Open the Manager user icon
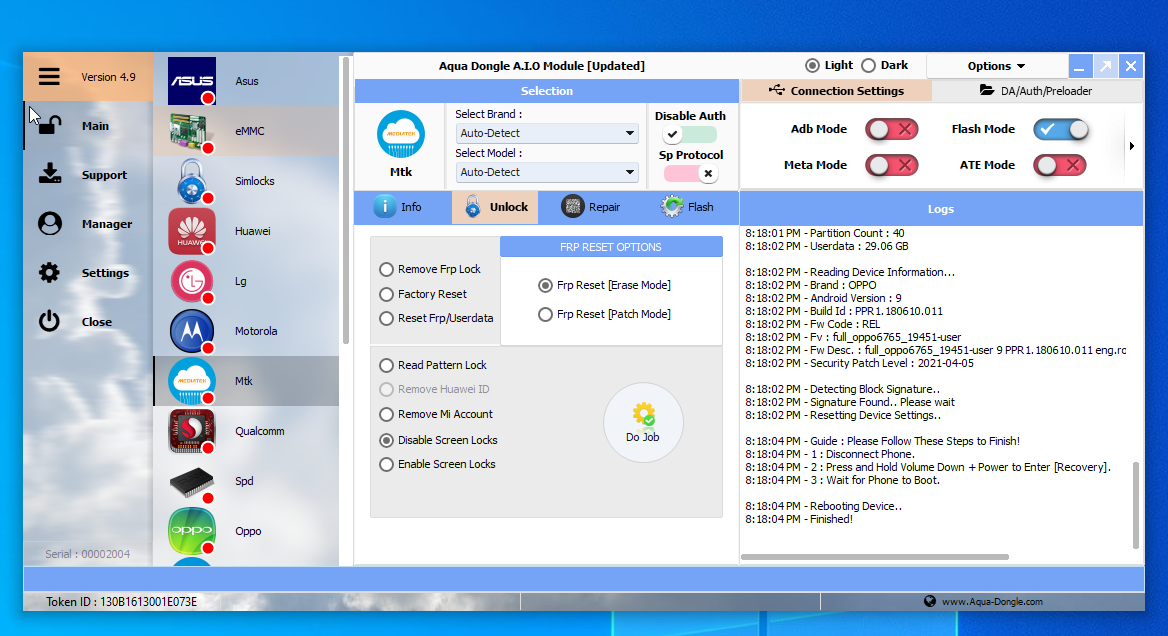The width and height of the screenshot is (1168, 636). pyautogui.click(x=50, y=223)
